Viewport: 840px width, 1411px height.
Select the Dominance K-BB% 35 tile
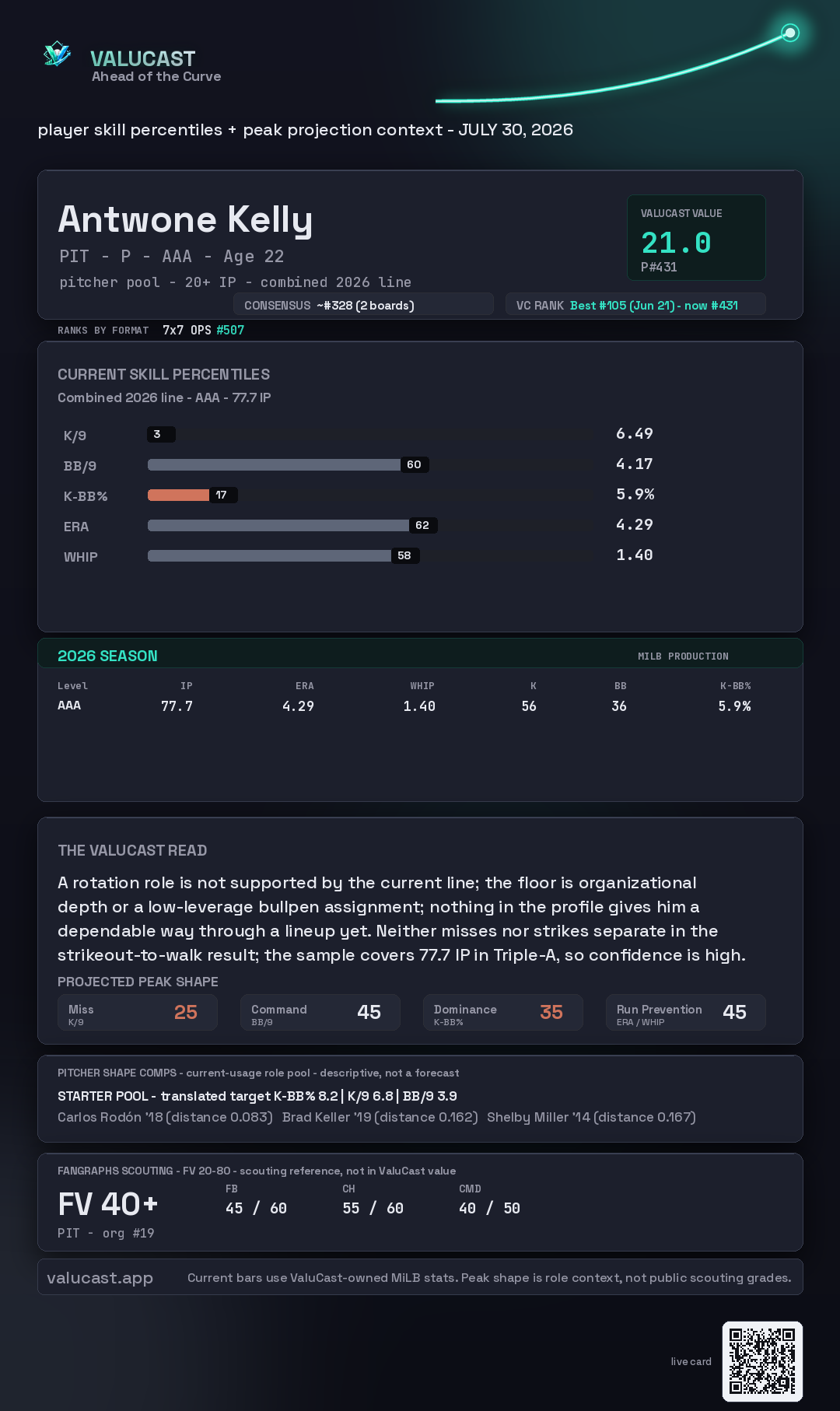pos(503,1012)
